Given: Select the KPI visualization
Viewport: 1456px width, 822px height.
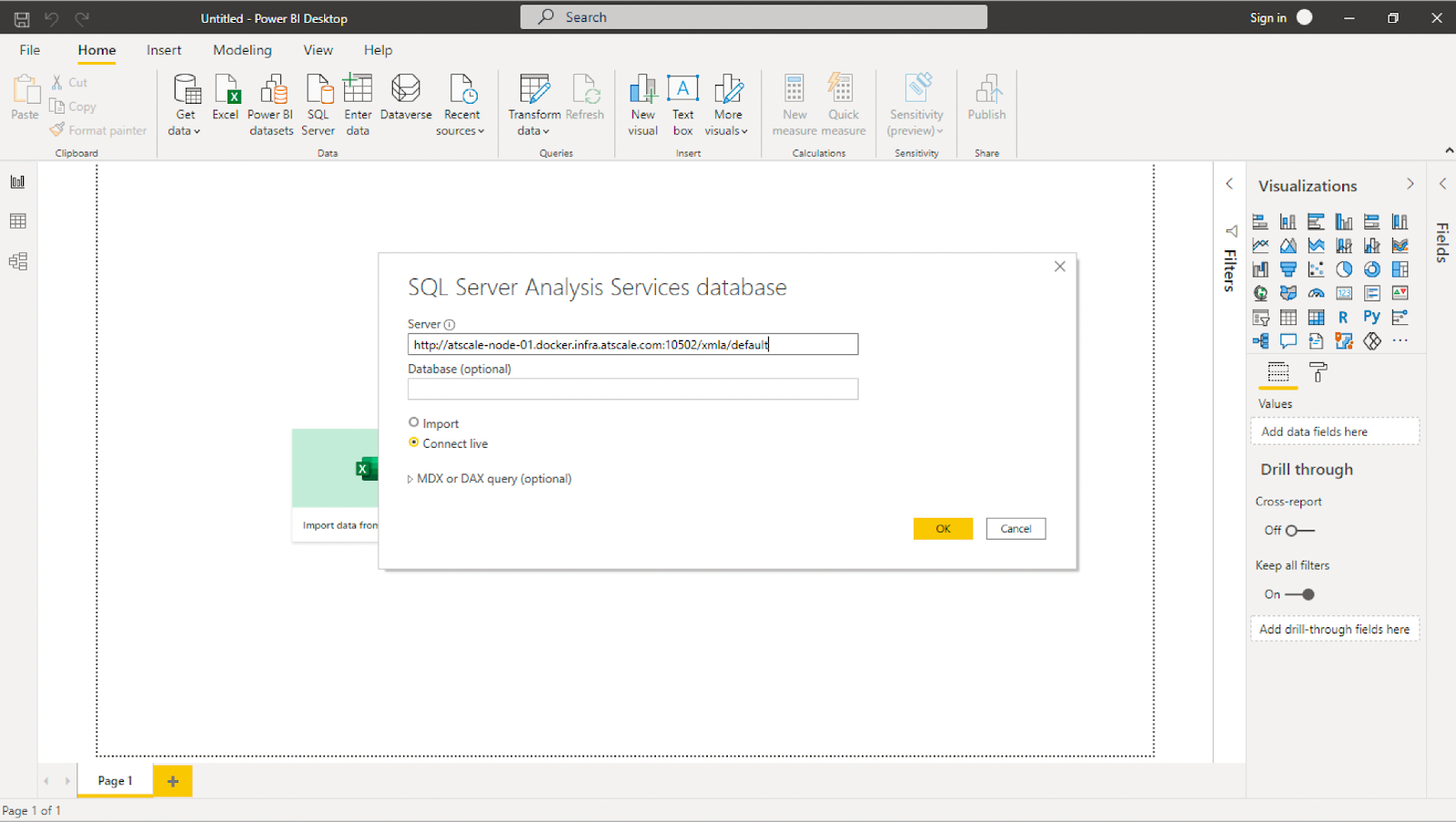Looking at the screenshot, I should pos(1400,293).
